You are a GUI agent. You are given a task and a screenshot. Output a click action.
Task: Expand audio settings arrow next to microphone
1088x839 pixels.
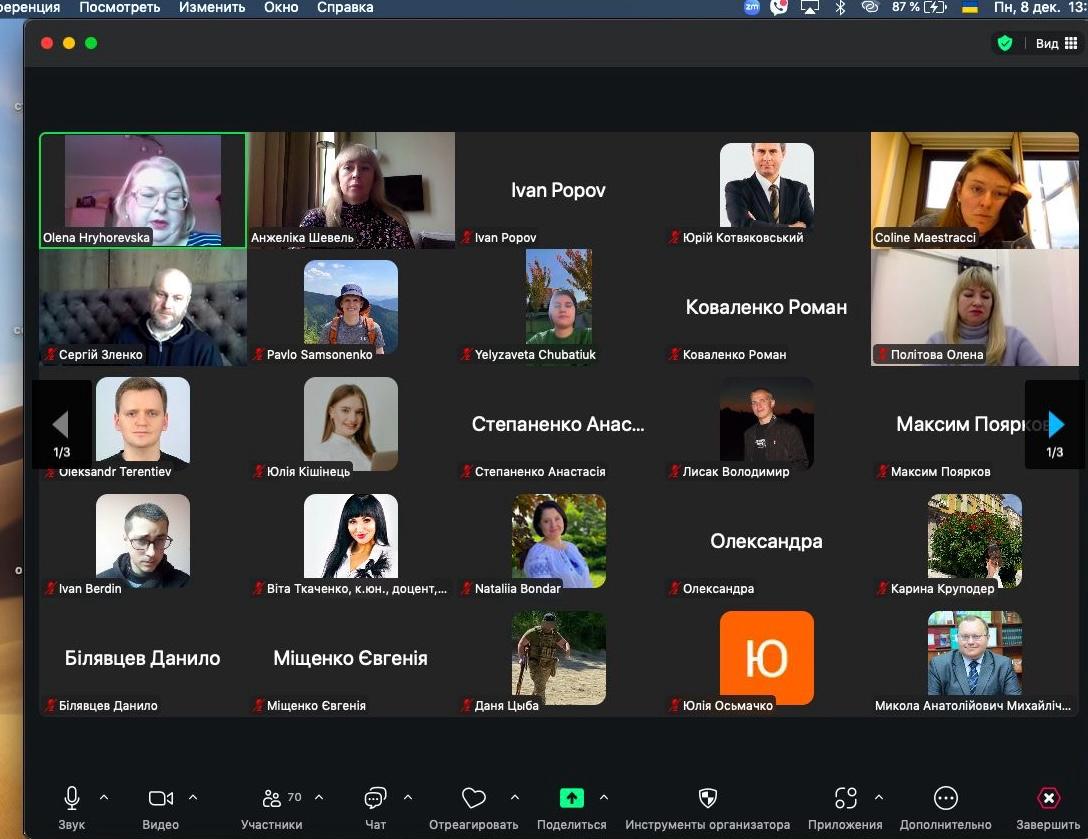(104, 797)
